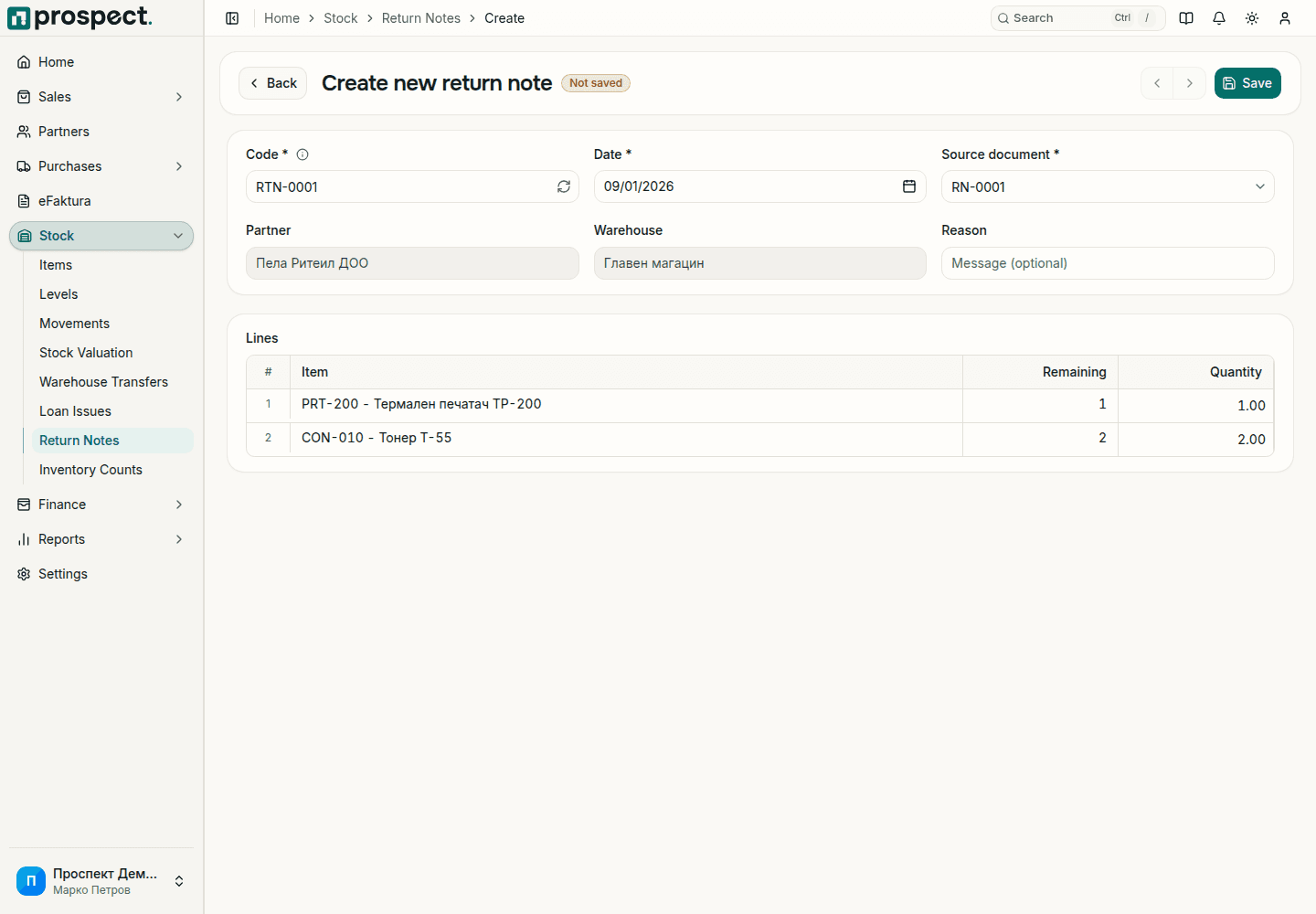Follow the Stock breadcrumb link
The height and width of the screenshot is (914, 1316).
point(341,18)
